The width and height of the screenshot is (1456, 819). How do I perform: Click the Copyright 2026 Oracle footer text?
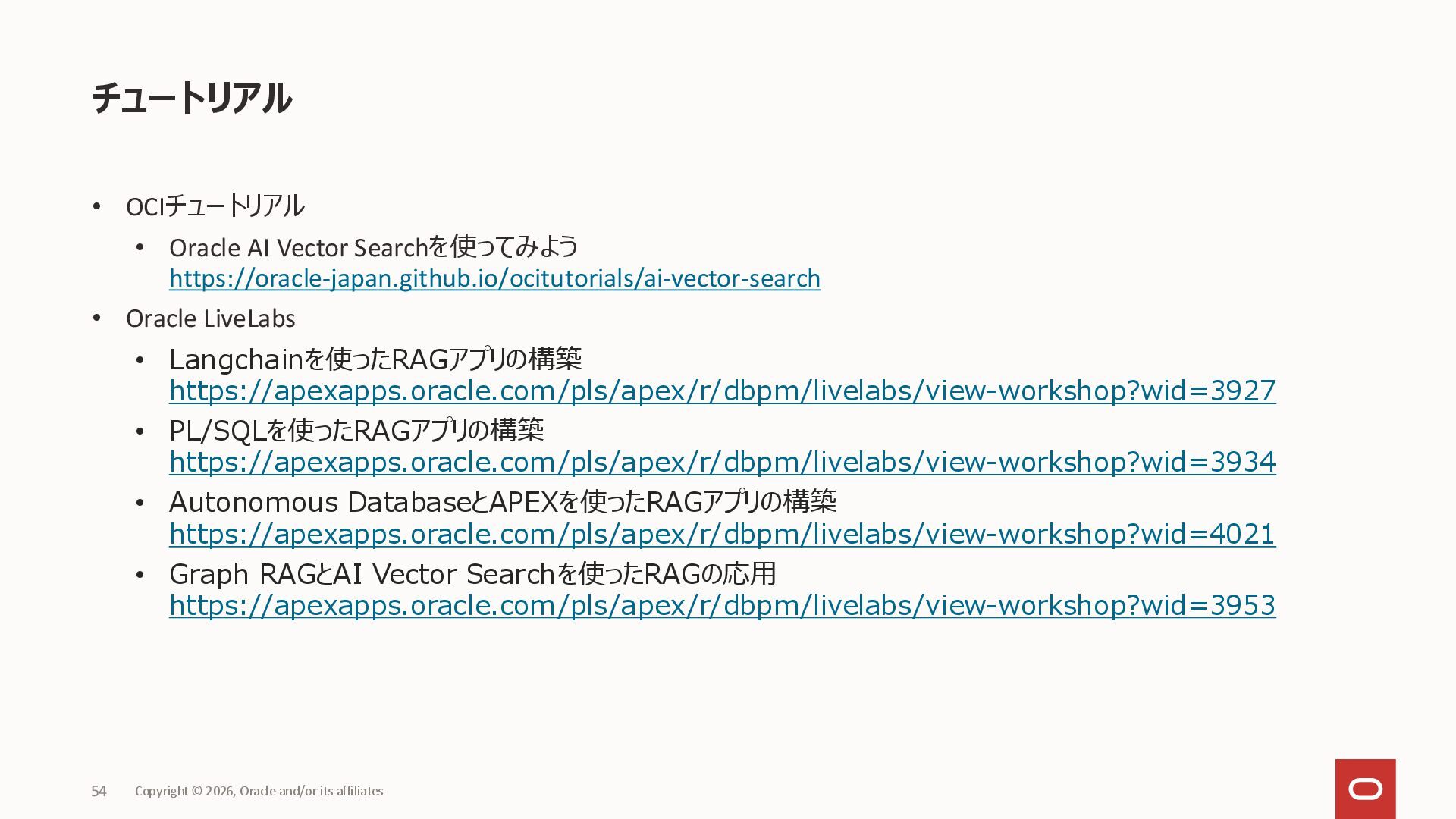pyautogui.click(x=259, y=791)
